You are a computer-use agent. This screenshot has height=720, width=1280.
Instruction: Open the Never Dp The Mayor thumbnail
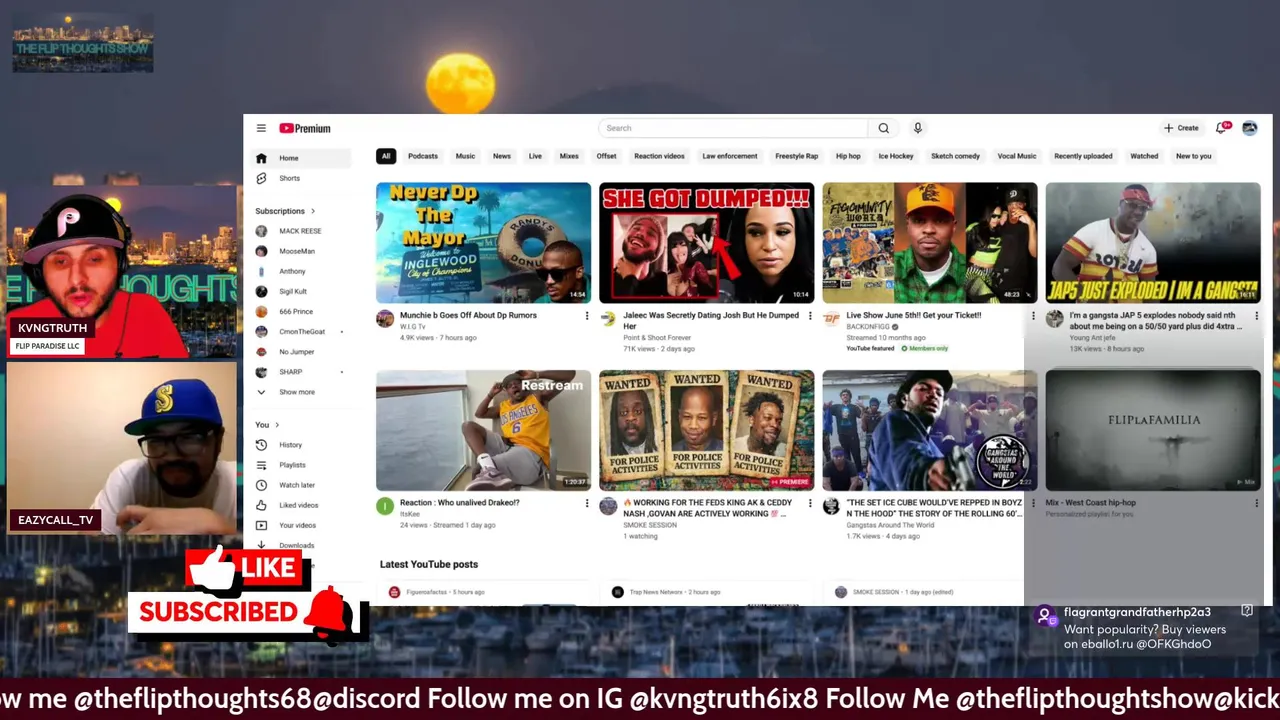(483, 242)
